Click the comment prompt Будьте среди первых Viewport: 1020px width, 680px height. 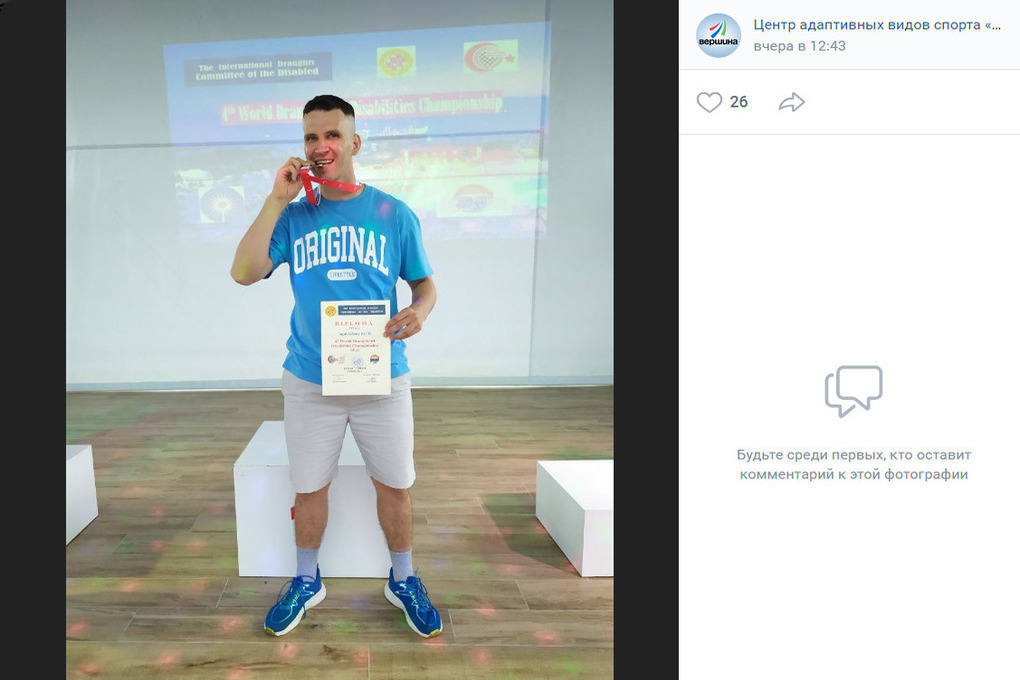click(853, 465)
